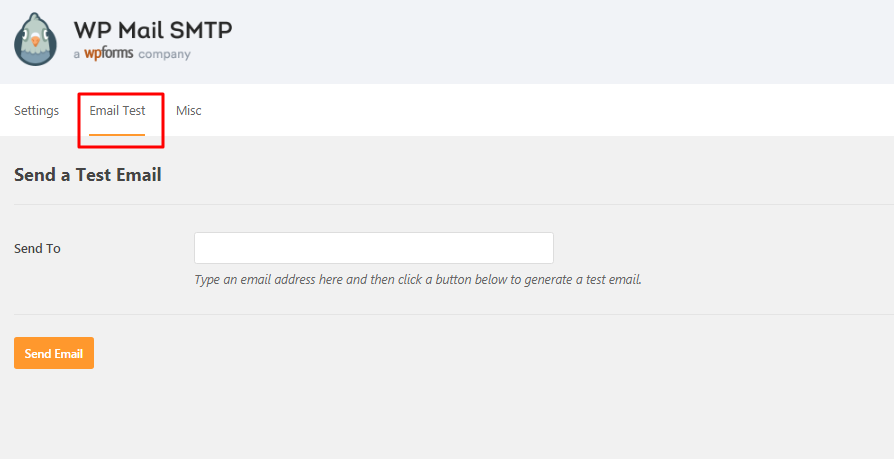Click the WP Mail SMTP title text

[x=153, y=29]
